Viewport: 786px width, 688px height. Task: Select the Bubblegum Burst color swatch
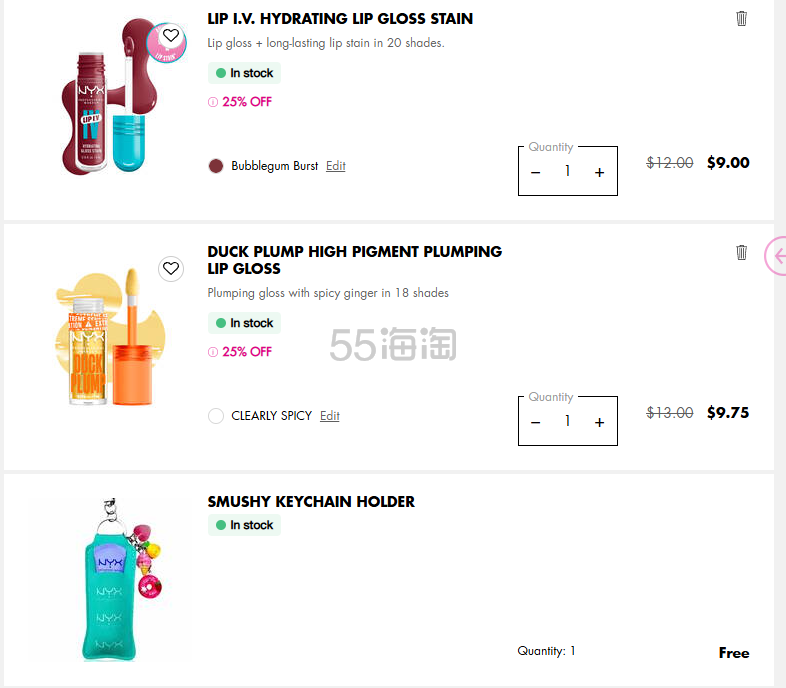(216, 166)
